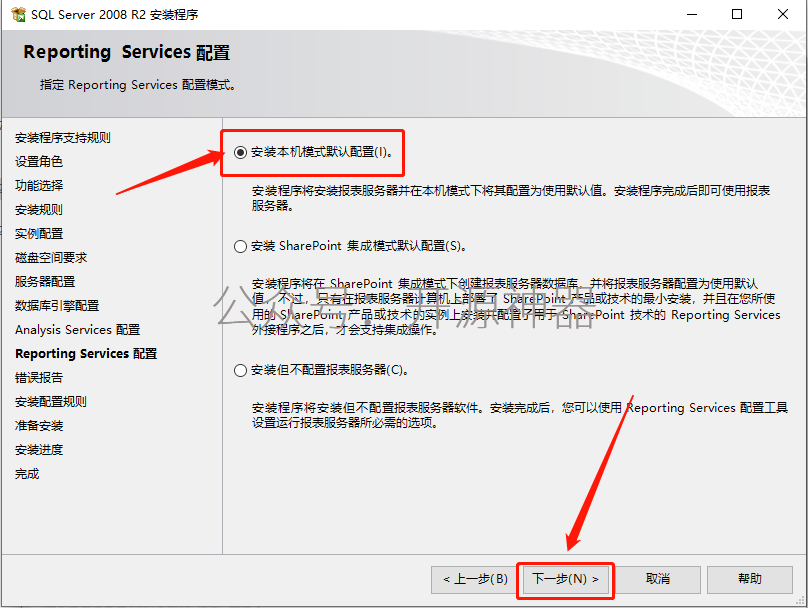Click the SQL Server 2008 R2 安装程序 window title
The width and height of the screenshot is (808, 608).
pos(114,14)
